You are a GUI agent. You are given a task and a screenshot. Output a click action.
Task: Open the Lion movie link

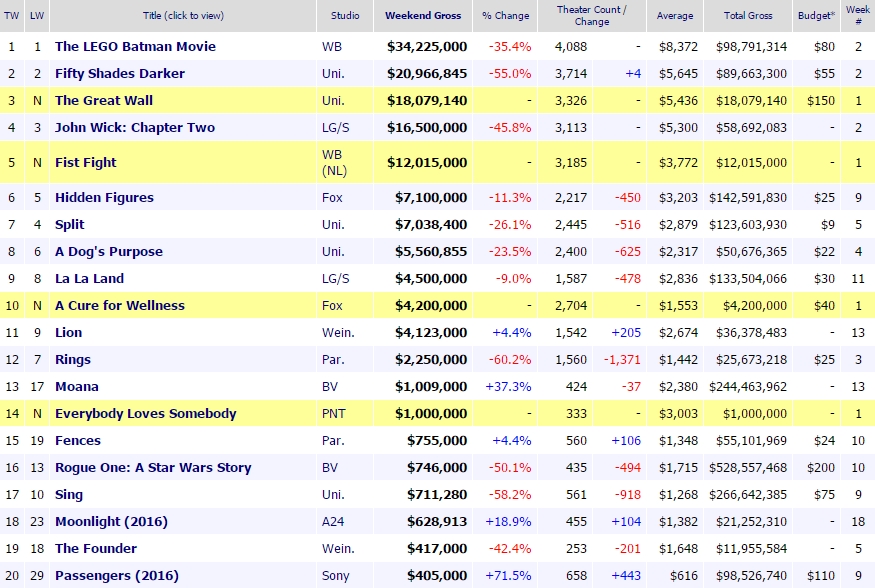click(68, 332)
